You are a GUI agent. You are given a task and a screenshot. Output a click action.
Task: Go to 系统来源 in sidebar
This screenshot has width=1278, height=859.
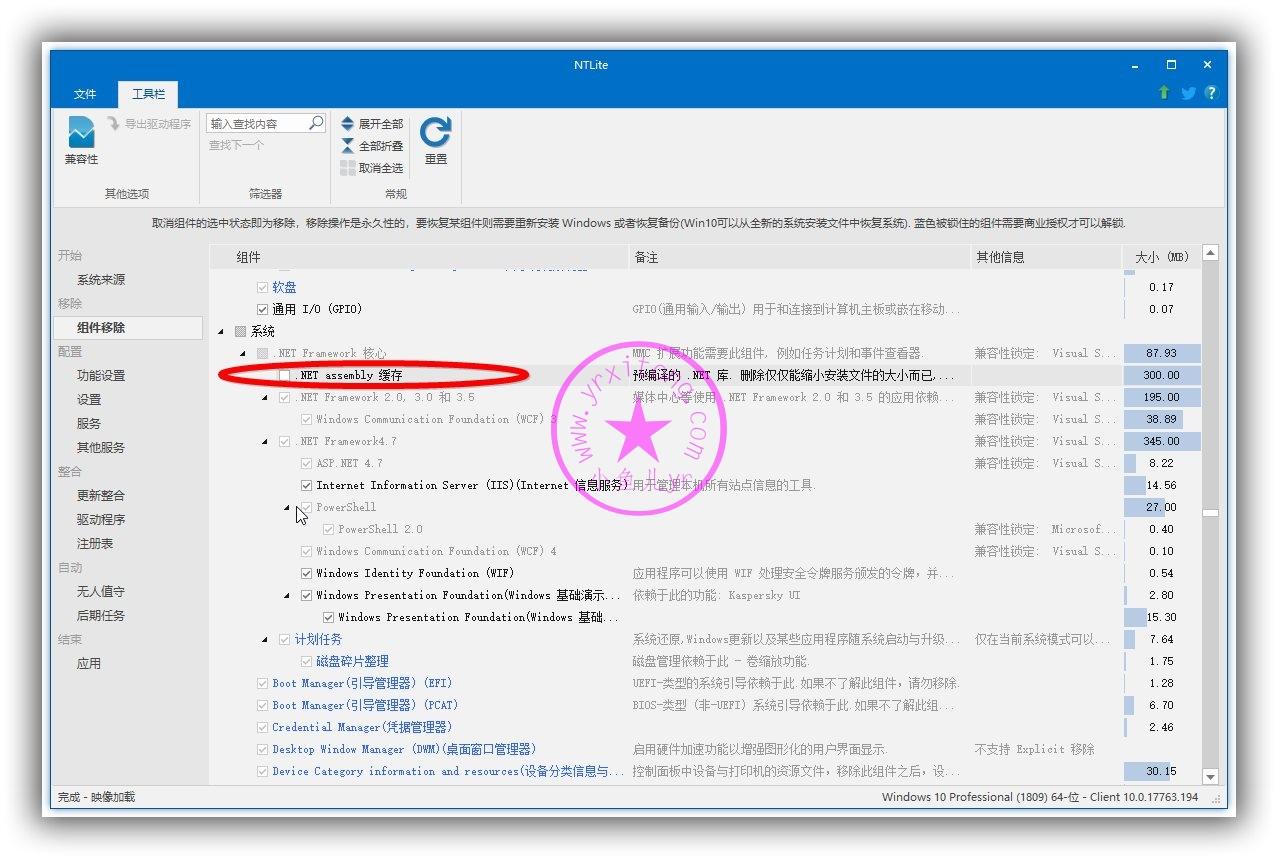tap(101, 280)
